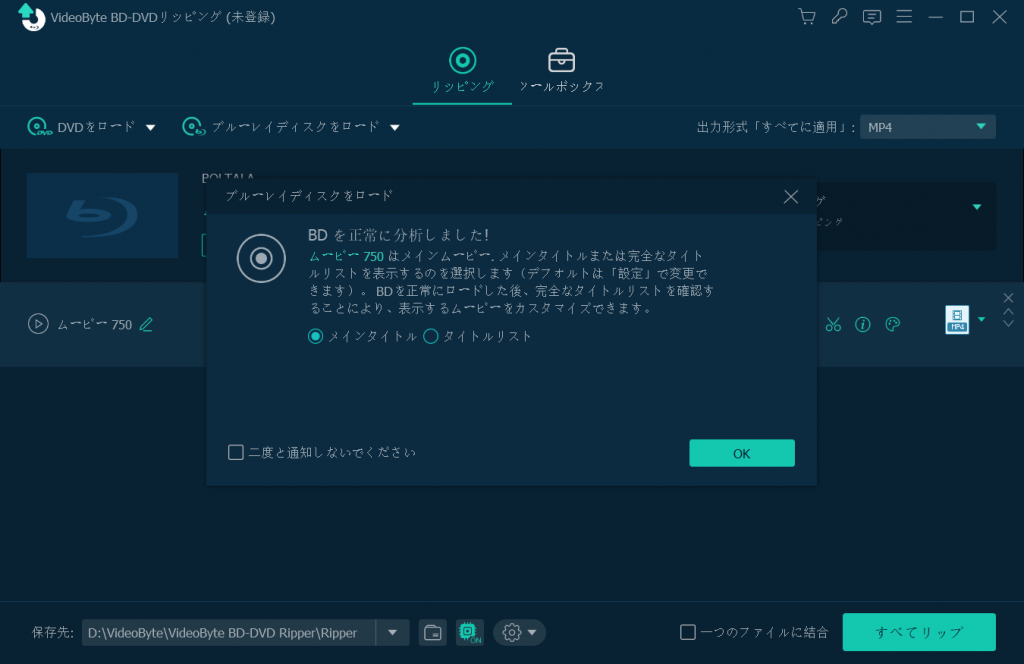Open the save destination path dropdown

[392, 632]
